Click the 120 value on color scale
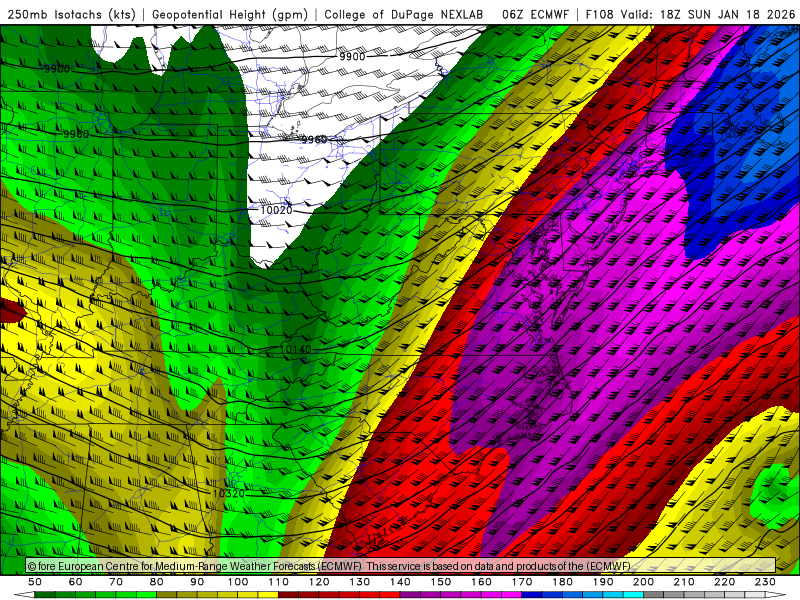The image size is (800, 600). point(319,582)
